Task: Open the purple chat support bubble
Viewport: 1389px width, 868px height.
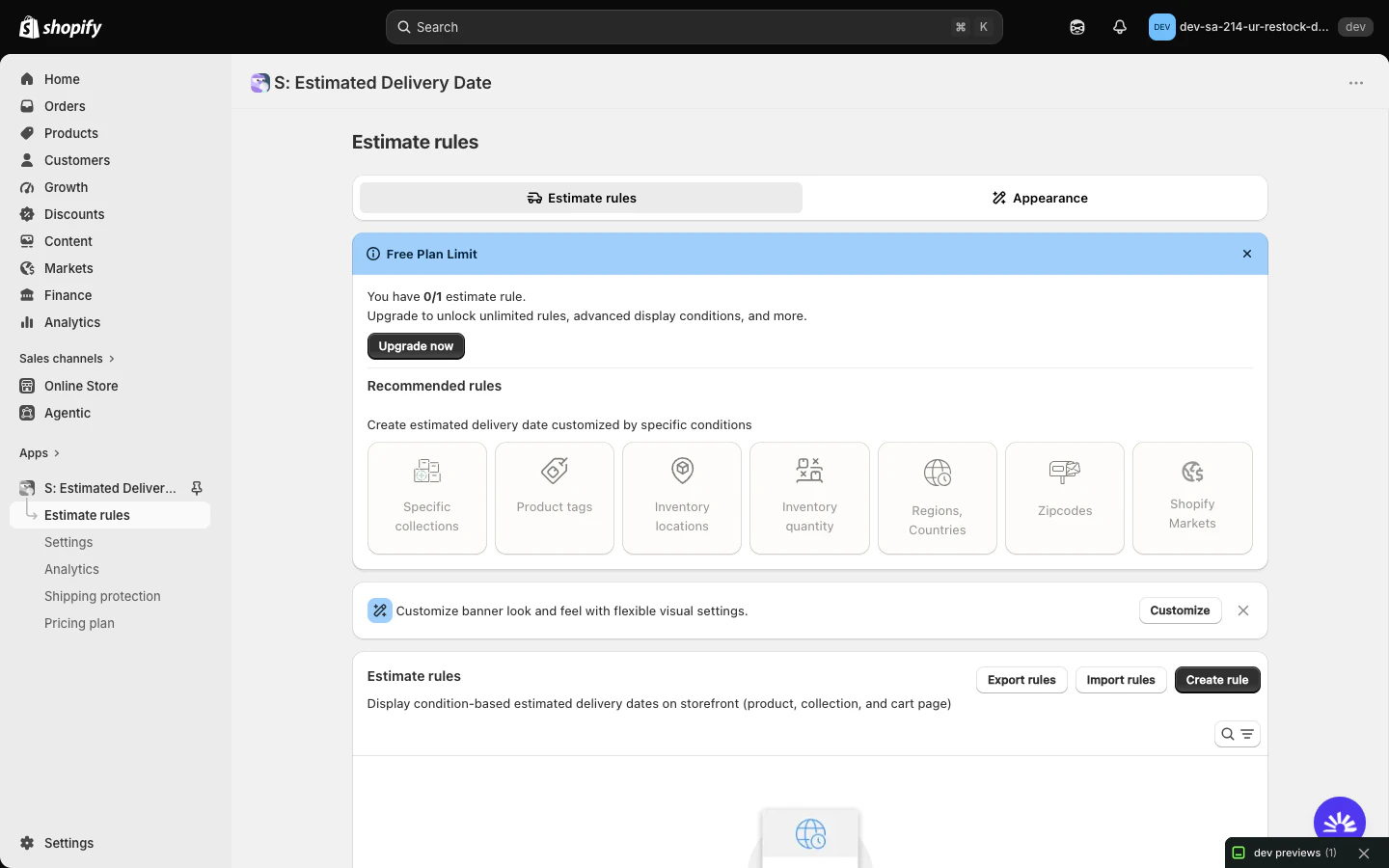Action: coord(1340,823)
